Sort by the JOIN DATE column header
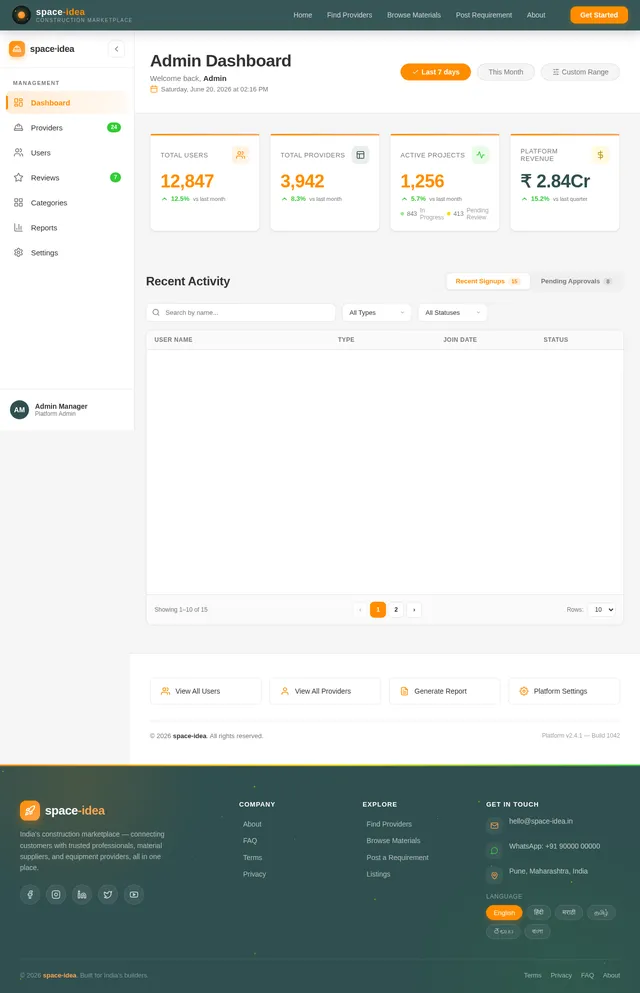The image size is (640, 993). [x=460, y=340]
